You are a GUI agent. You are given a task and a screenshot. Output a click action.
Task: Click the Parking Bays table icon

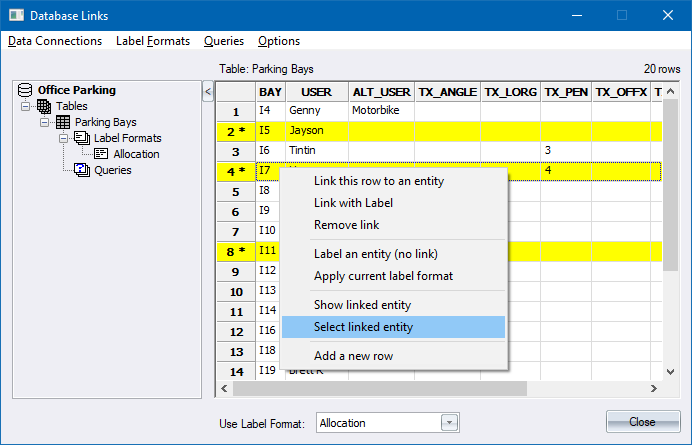click(63, 122)
